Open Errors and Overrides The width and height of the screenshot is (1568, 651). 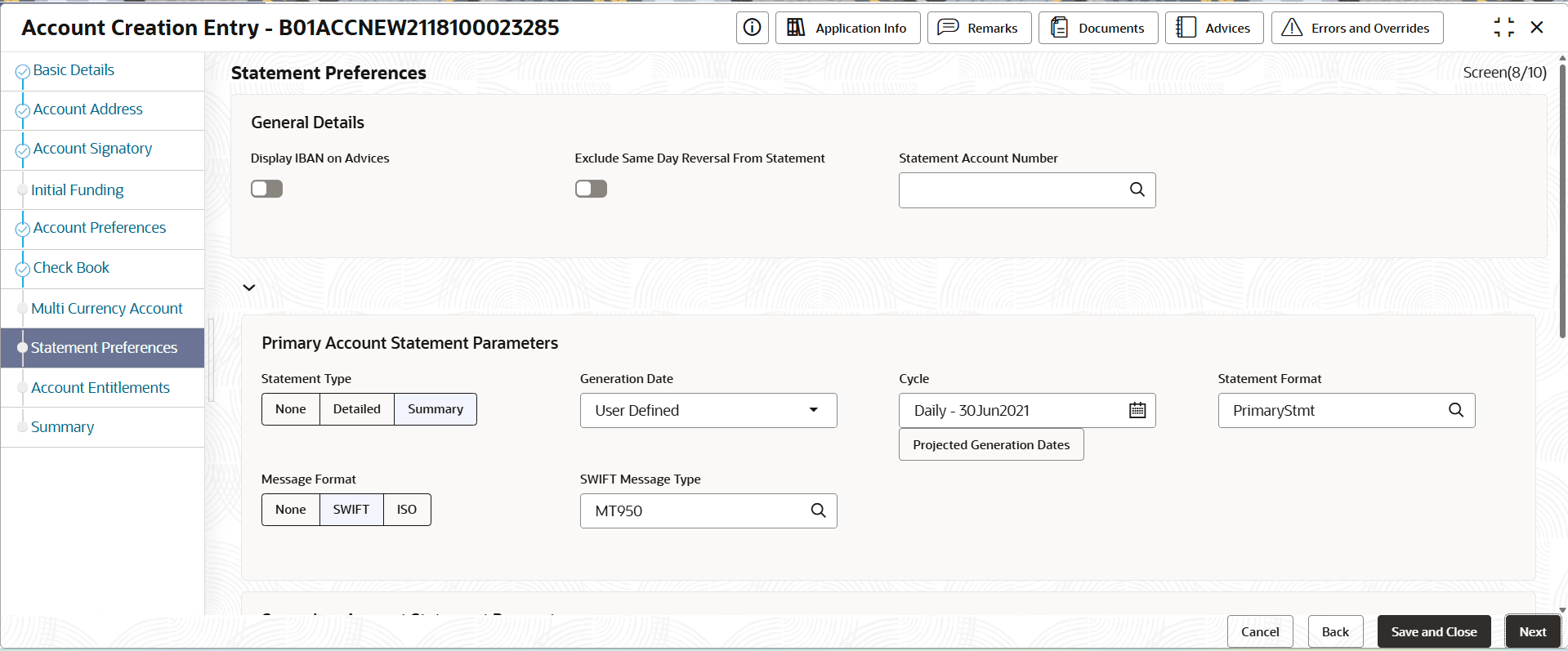(x=1357, y=28)
